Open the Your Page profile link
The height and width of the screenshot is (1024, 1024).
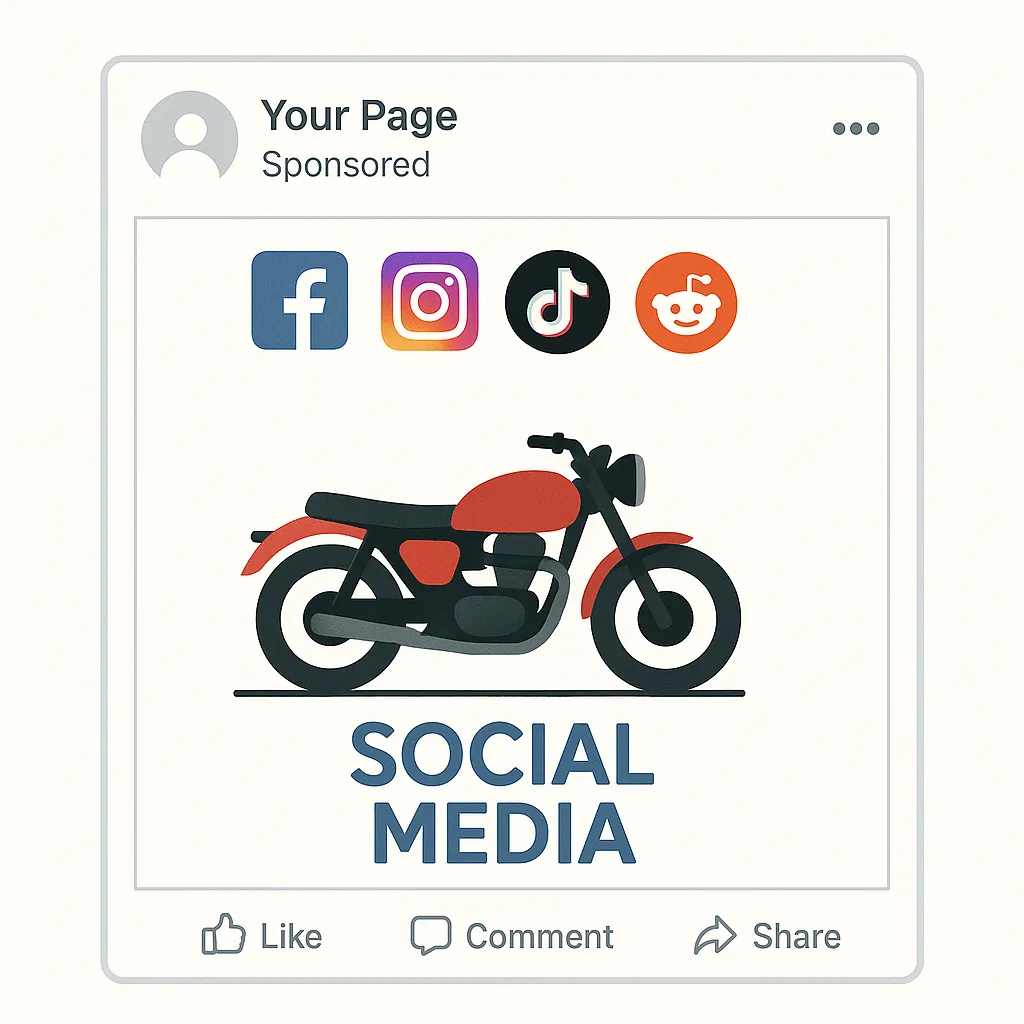(x=359, y=116)
